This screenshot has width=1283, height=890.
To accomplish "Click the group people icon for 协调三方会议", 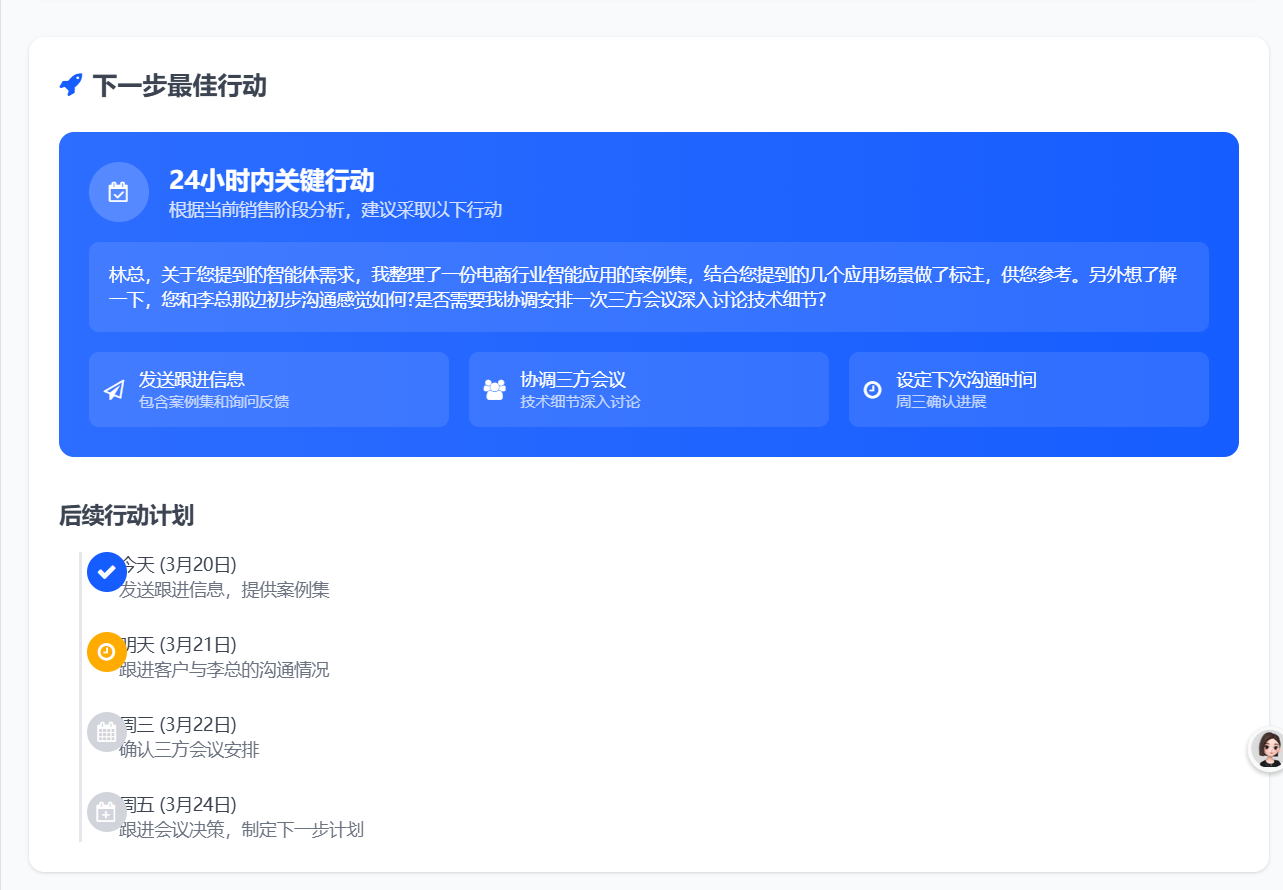I will pos(494,390).
